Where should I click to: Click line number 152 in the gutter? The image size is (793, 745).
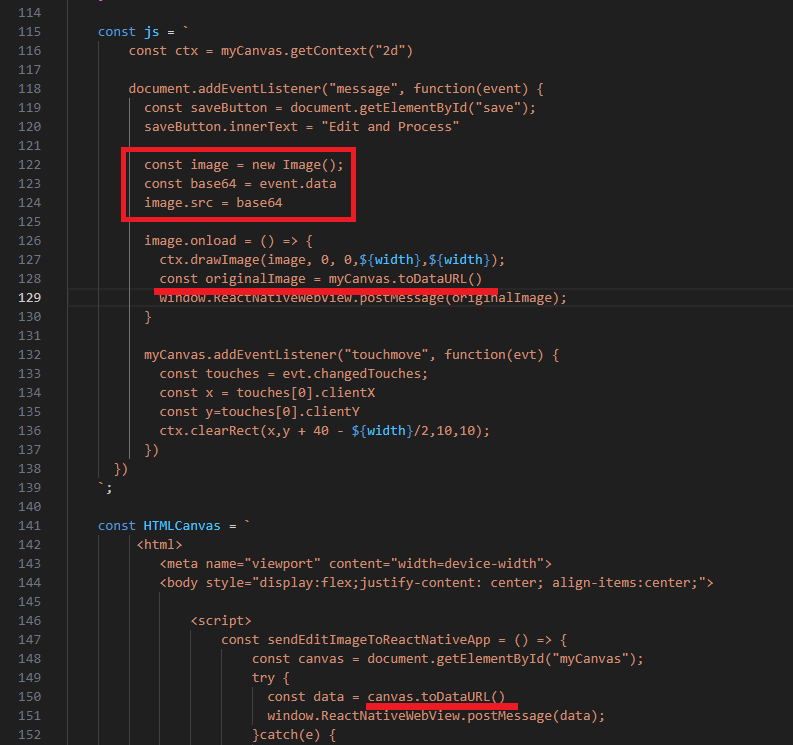(x=29, y=735)
